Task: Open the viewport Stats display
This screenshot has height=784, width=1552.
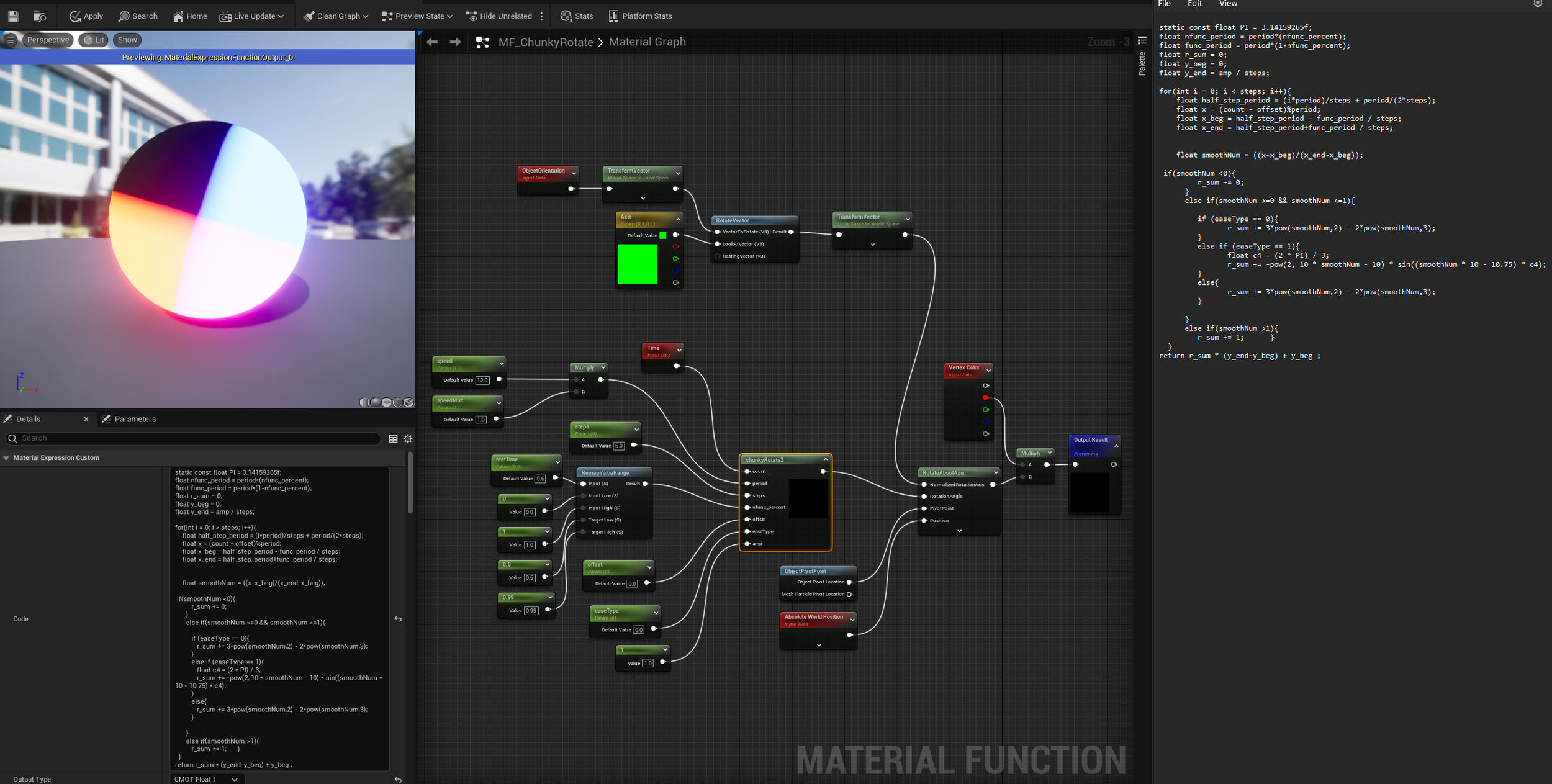Action: tap(576, 16)
